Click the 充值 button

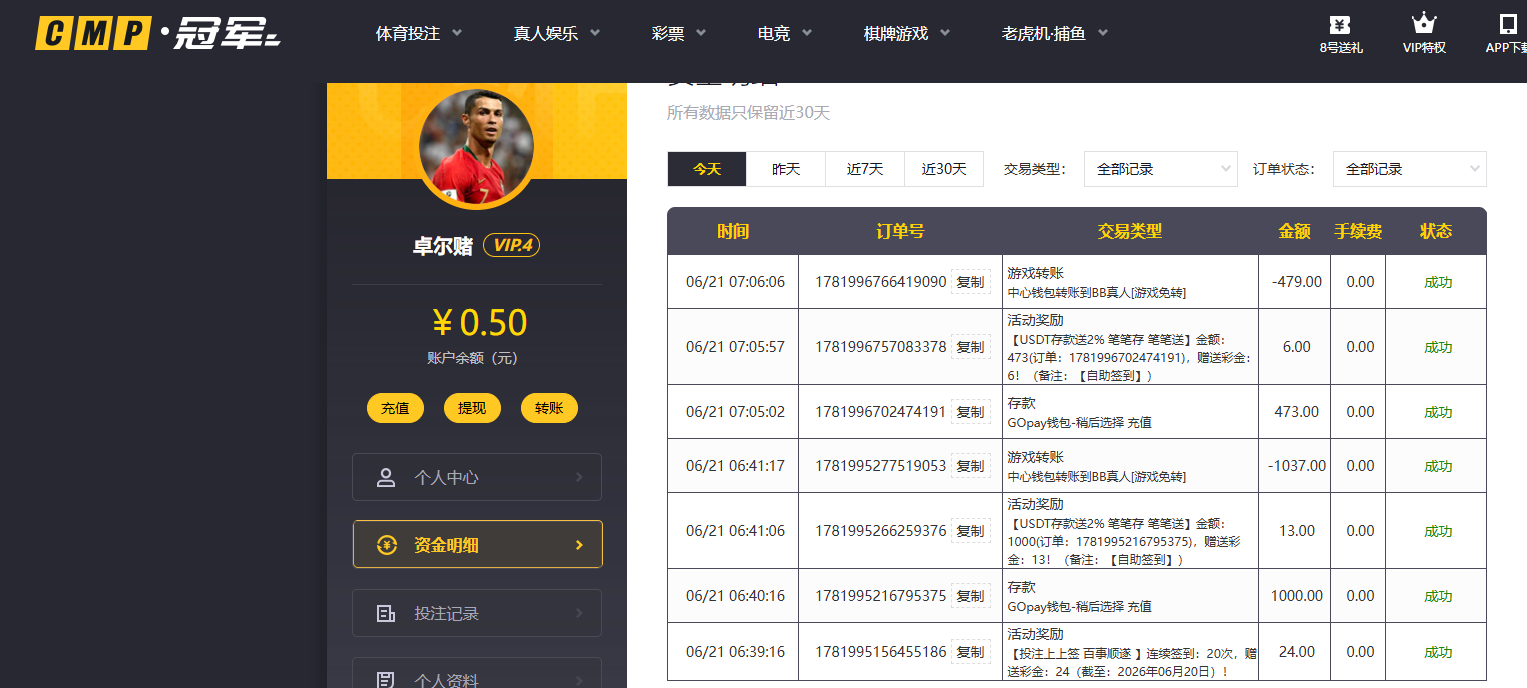(x=395, y=408)
